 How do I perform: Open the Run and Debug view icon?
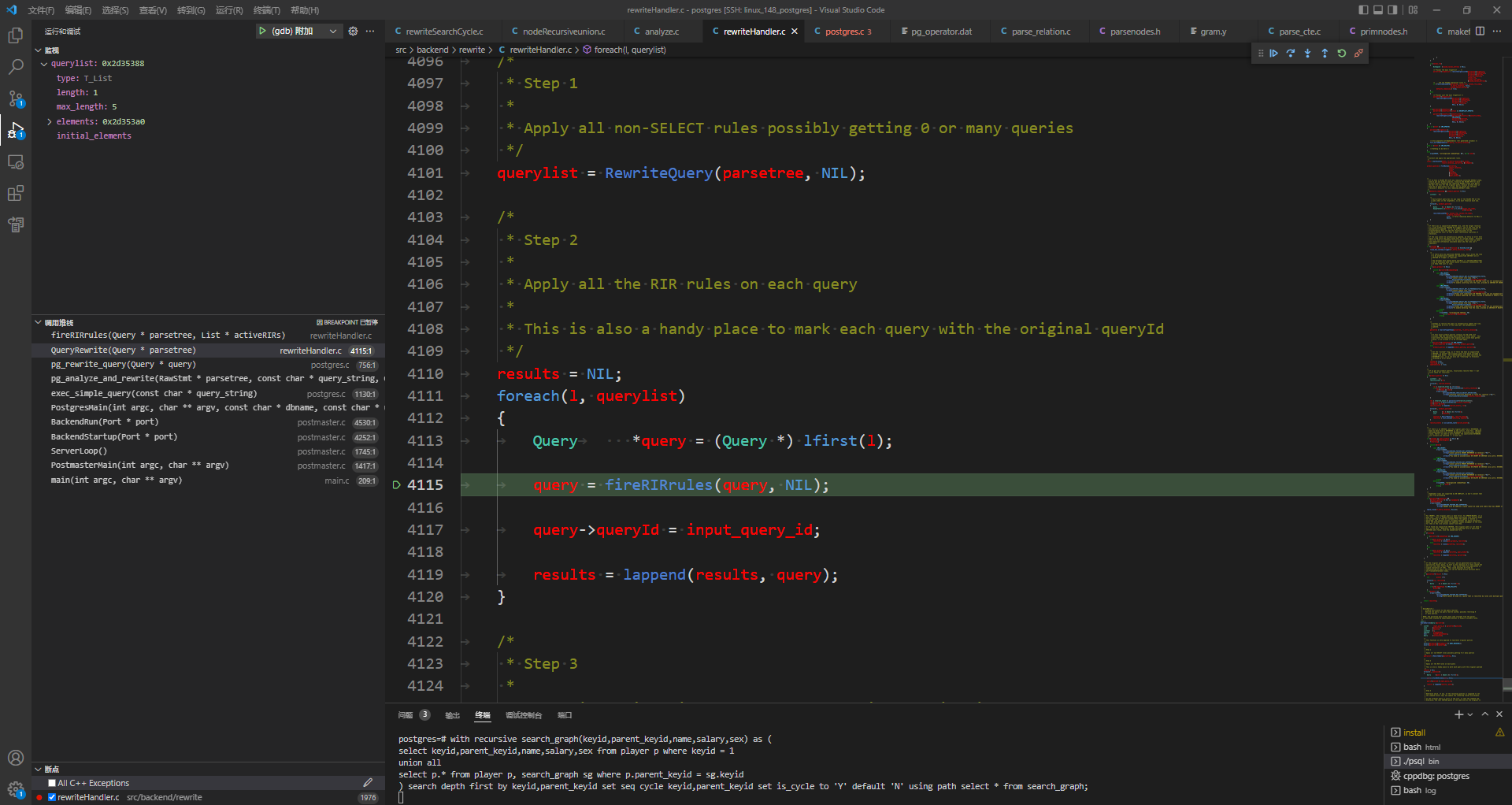pos(16,130)
